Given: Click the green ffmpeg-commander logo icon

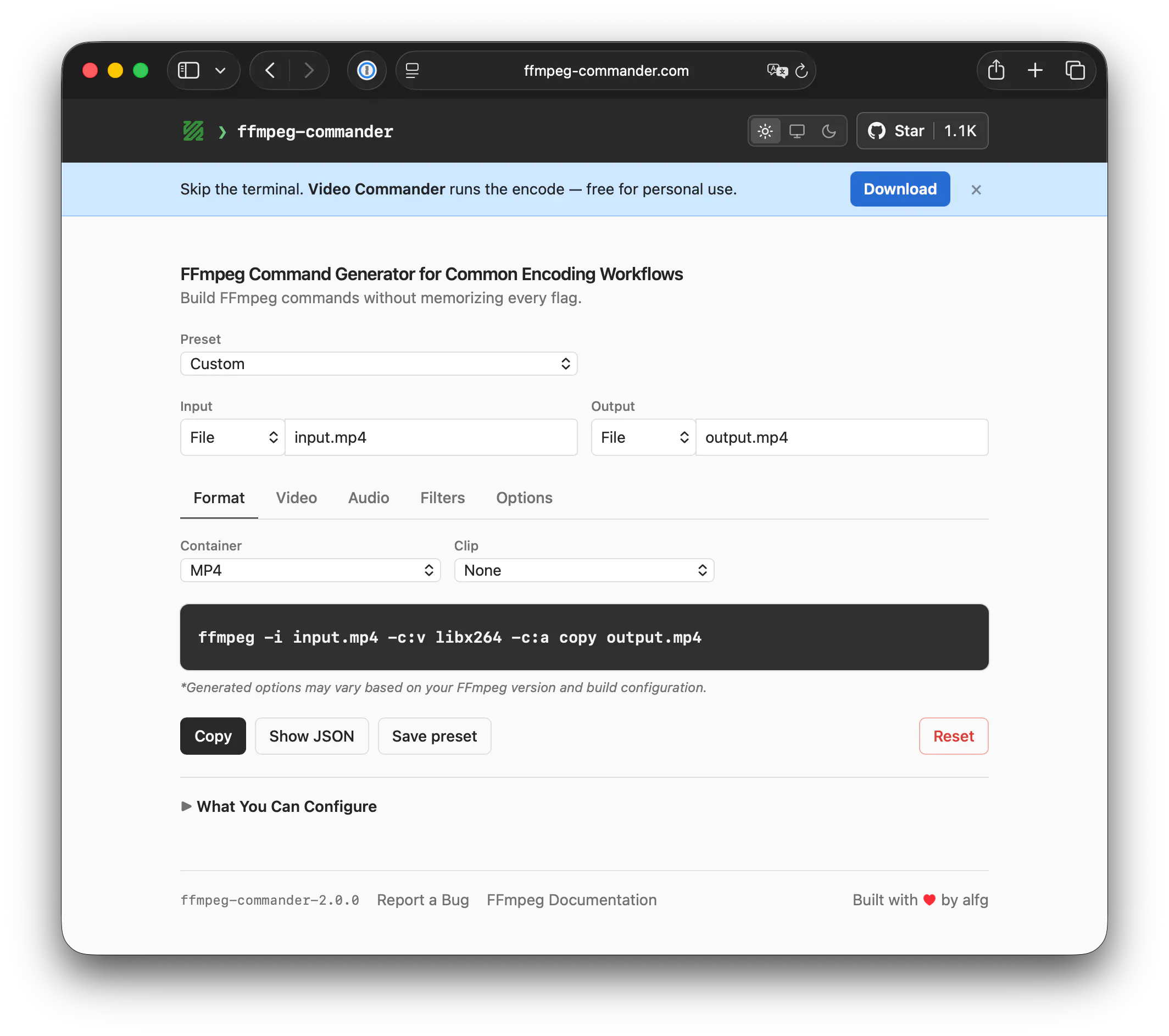Looking at the screenshot, I should tap(193, 131).
